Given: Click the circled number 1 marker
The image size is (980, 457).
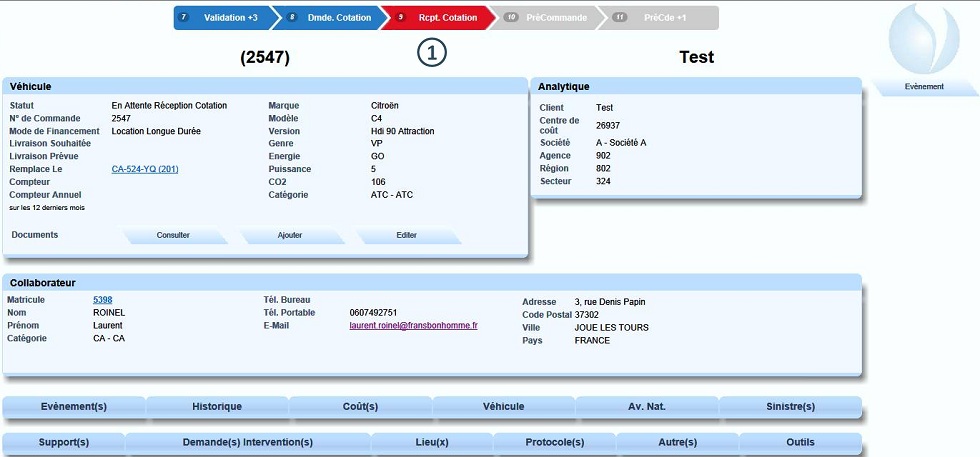Looking at the screenshot, I should (x=431, y=55).
